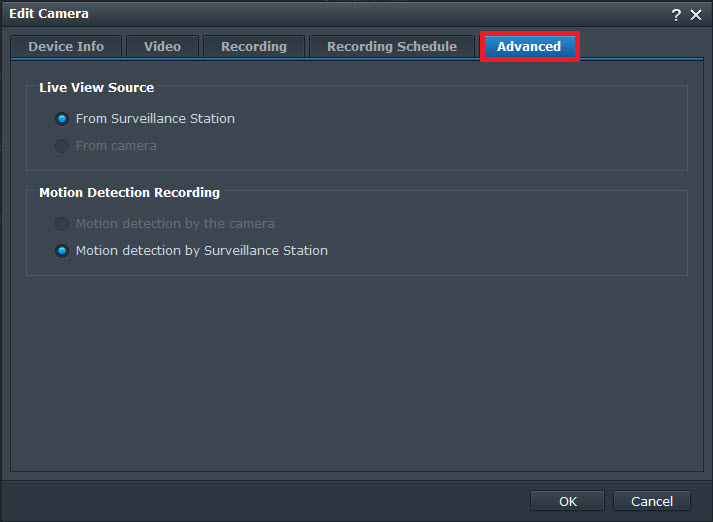Click the Edit Camera title bar text
The image size is (713, 522).
49,14
